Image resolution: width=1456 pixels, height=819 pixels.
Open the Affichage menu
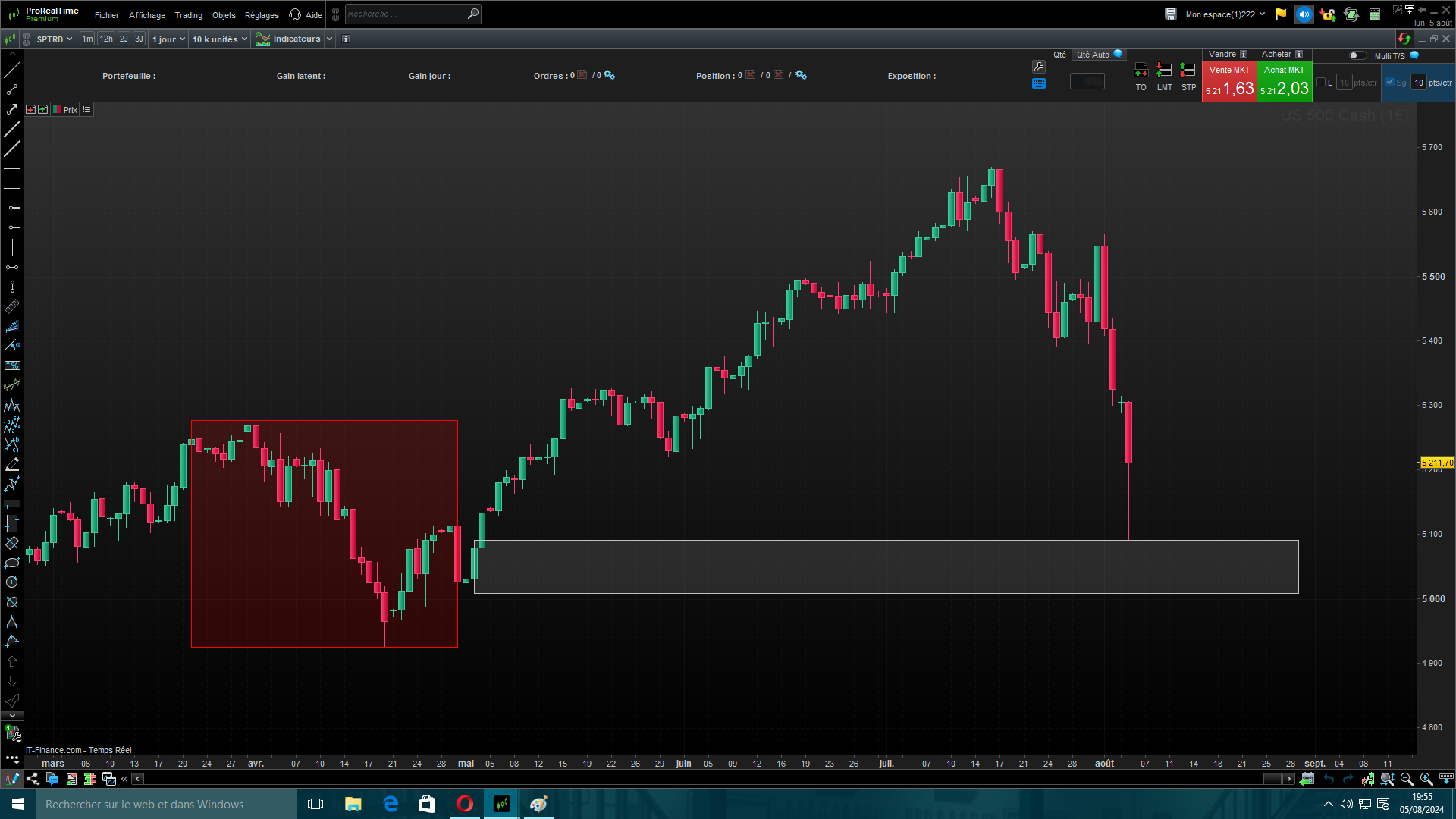[x=146, y=15]
